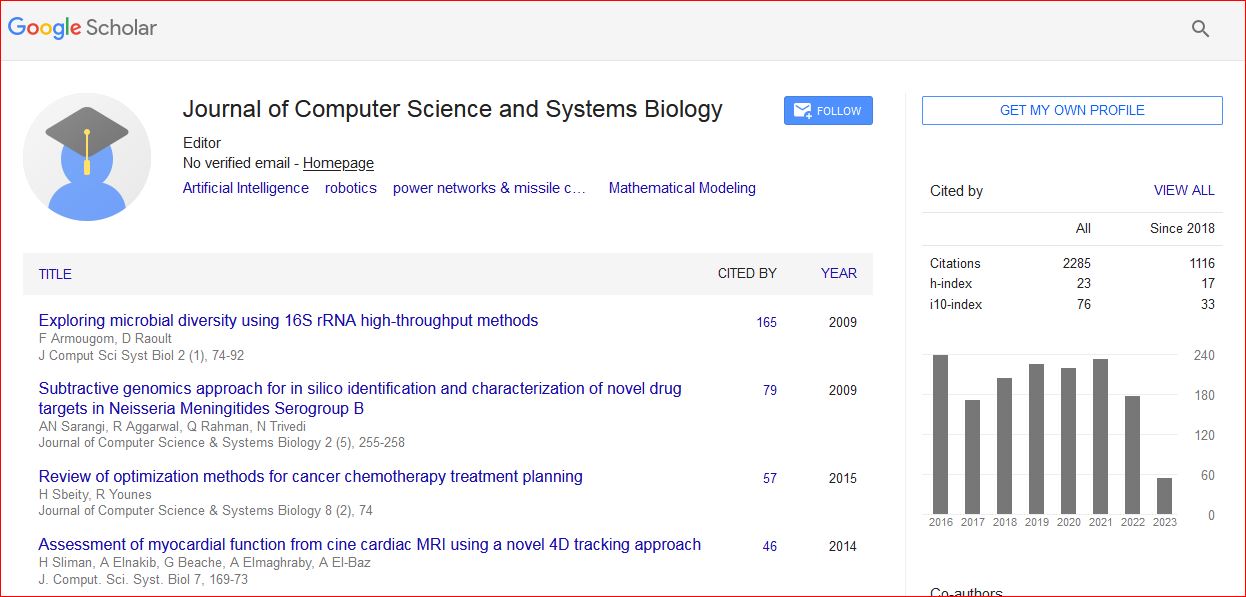Screen dimensions: 1246x597
Task: Open the myocardial function cine MRI article
Action: 369,545
